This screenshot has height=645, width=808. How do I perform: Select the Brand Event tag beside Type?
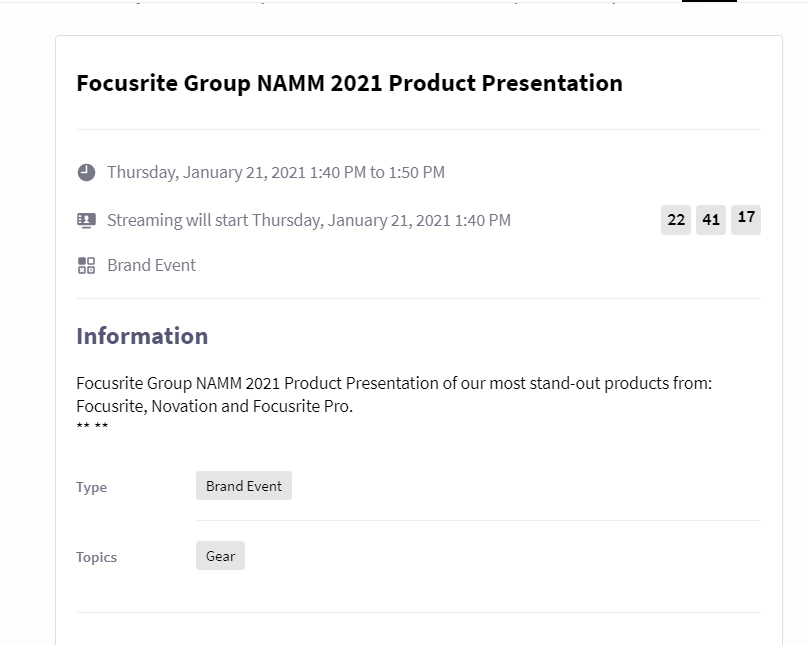click(x=244, y=486)
